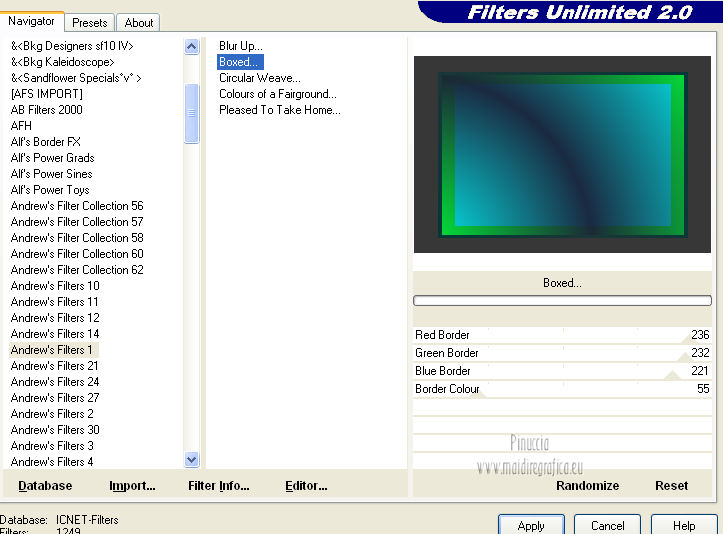723x534 pixels.
Task: Open Help
Action: click(684, 525)
